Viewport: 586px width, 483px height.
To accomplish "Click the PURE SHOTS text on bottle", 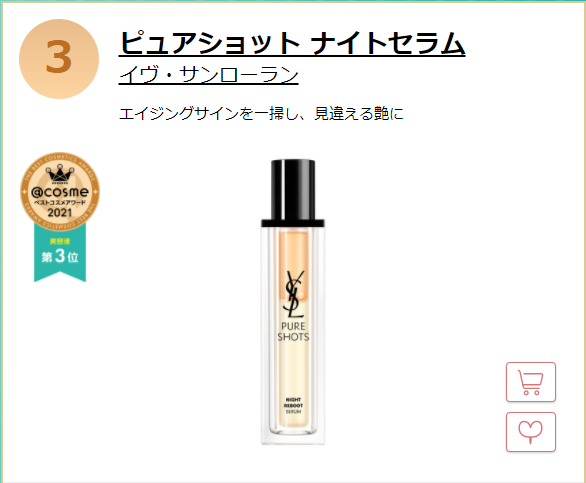I will coord(293,332).
